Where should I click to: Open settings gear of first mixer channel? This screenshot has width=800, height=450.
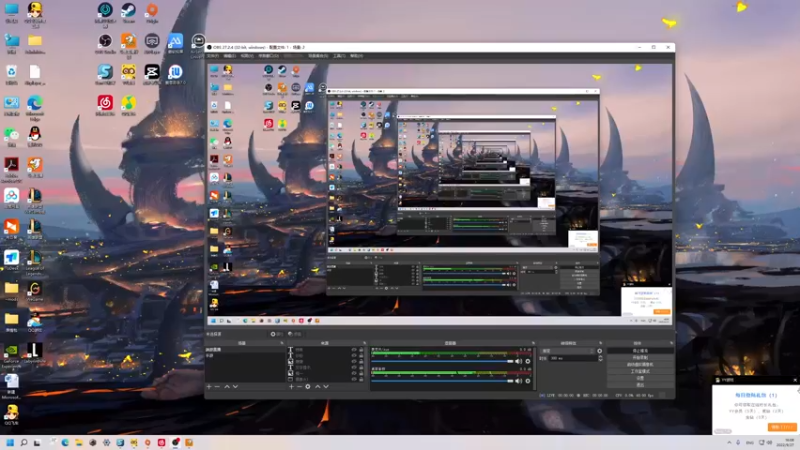point(528,361)
